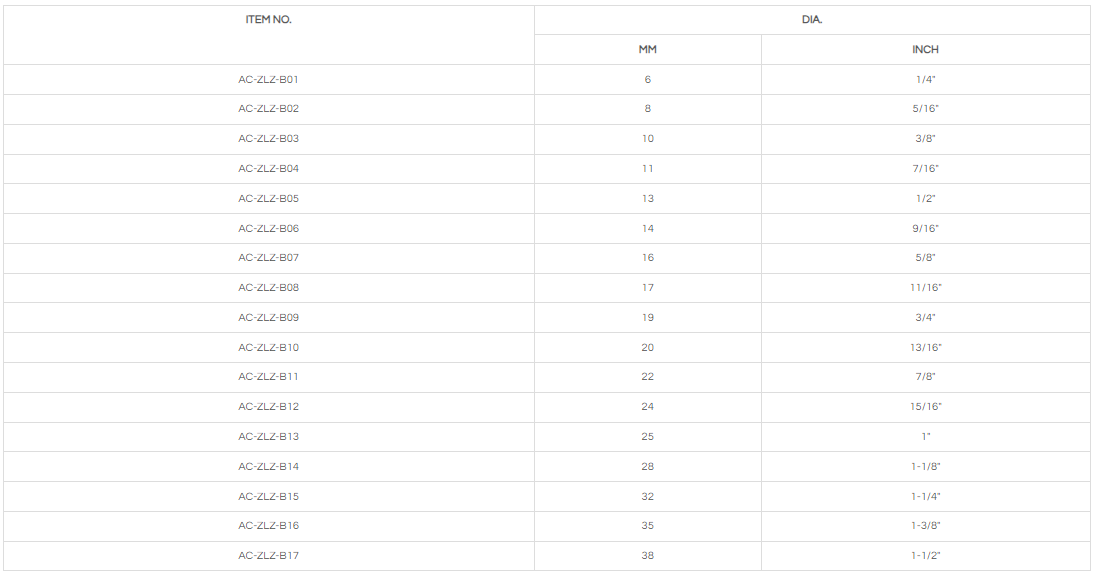Click the 22 mm value

coord(648,377)
